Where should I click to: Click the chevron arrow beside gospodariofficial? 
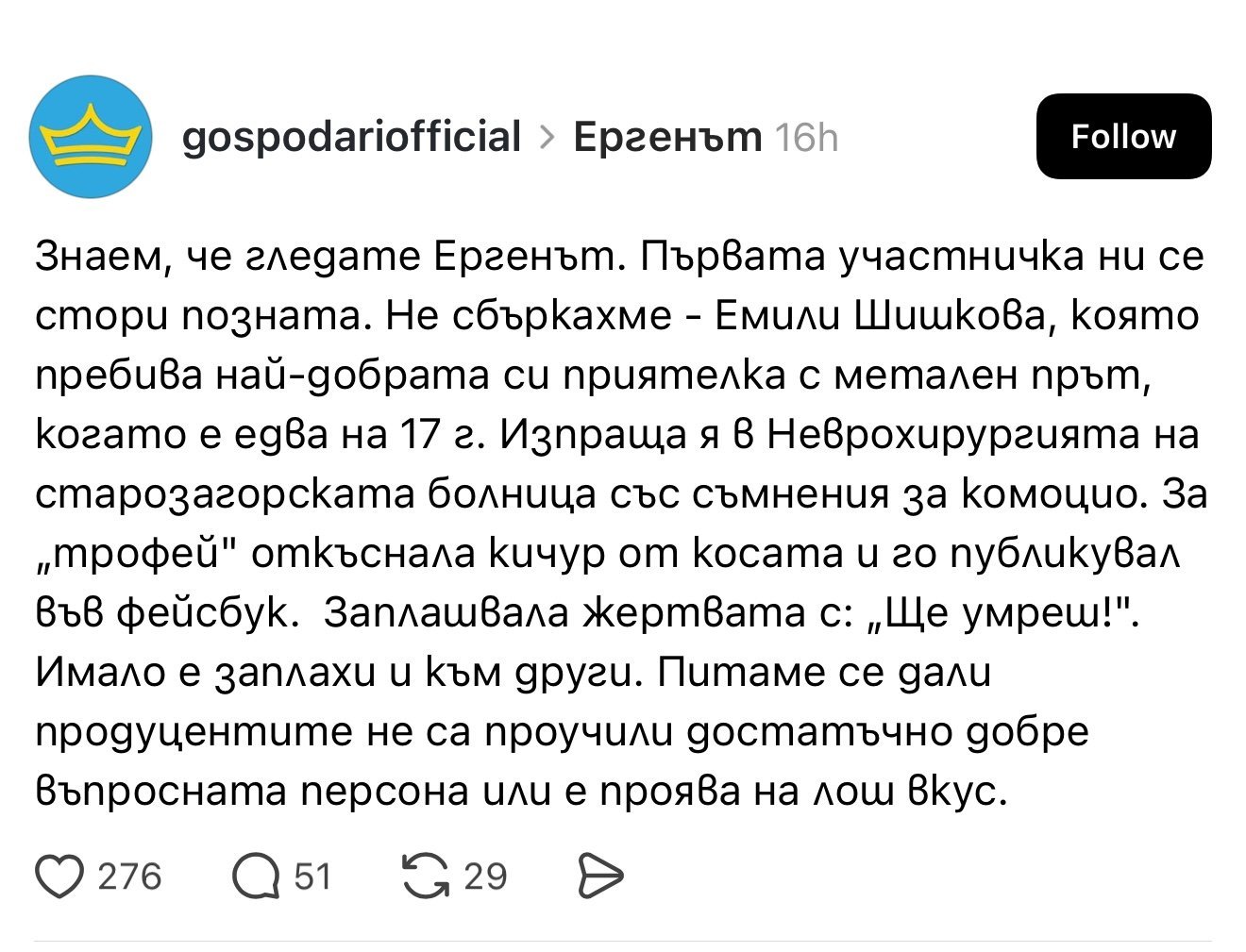(x=547, y=138)
